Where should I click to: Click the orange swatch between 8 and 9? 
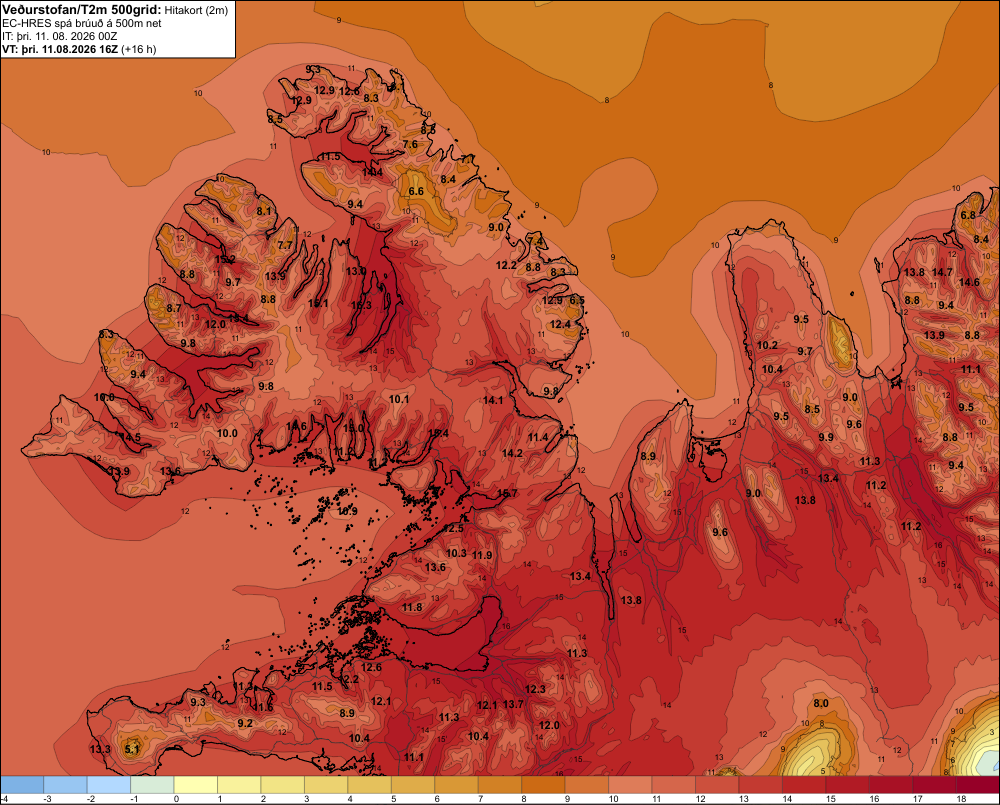[543, 785]
